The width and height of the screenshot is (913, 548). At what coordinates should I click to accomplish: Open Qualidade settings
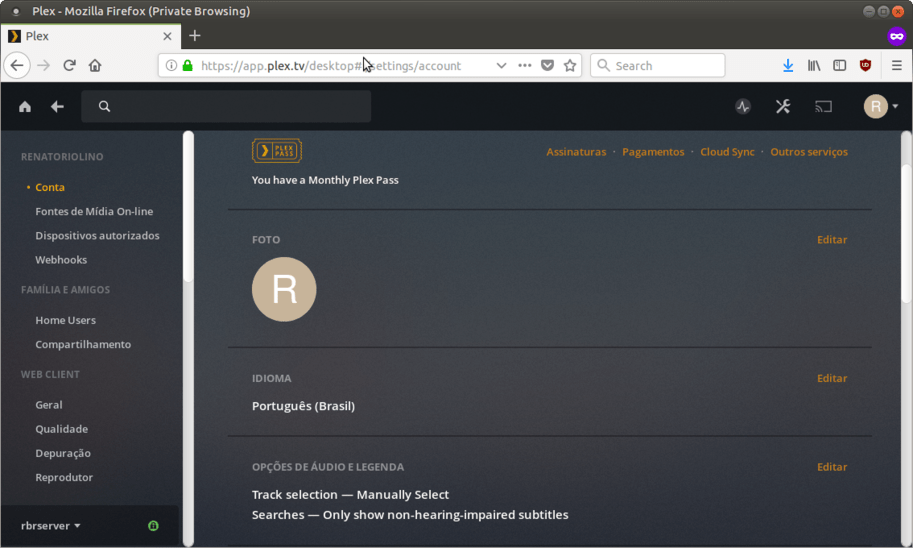(x=62, y=429)
